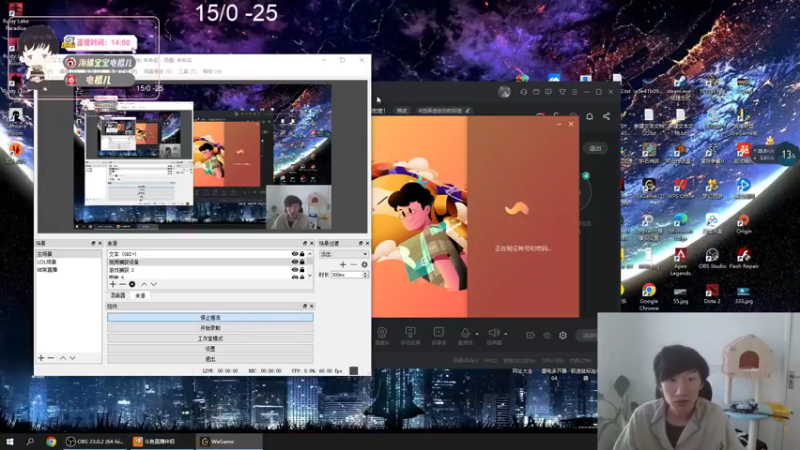This screenshot has height=450, width=800.
Task: Click 设置 button in OBS controls
Action: click(210, 348)
